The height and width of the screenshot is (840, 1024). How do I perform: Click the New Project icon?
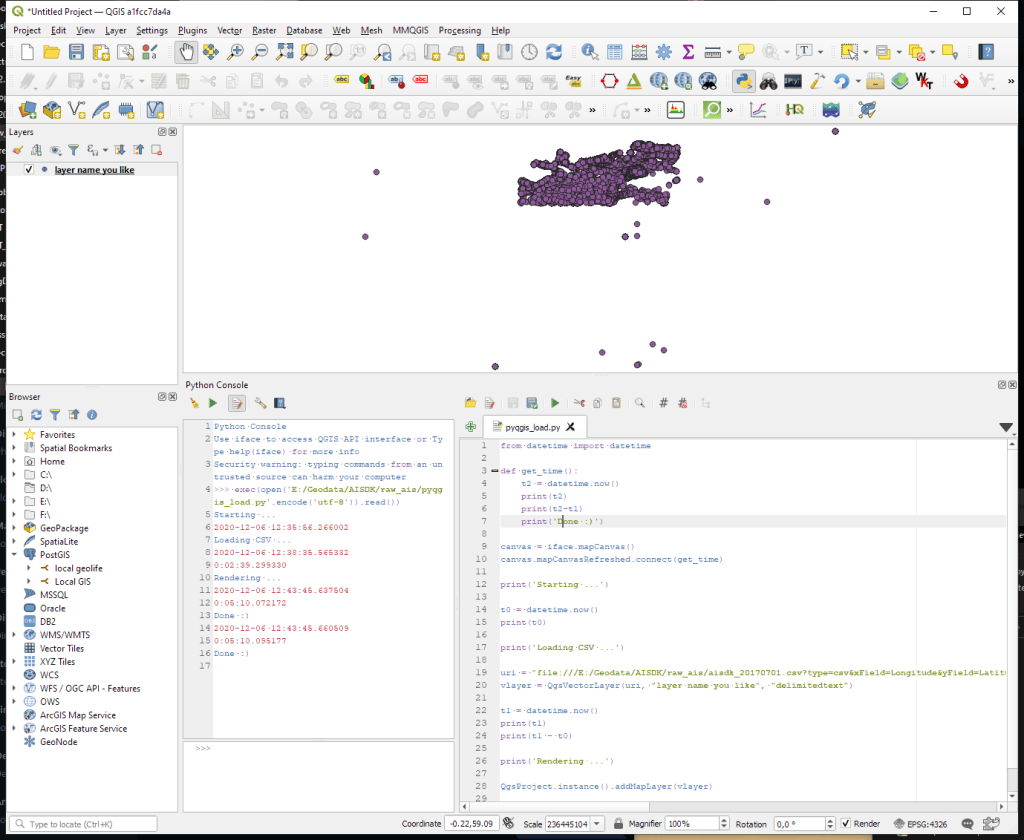coord(27,52)
